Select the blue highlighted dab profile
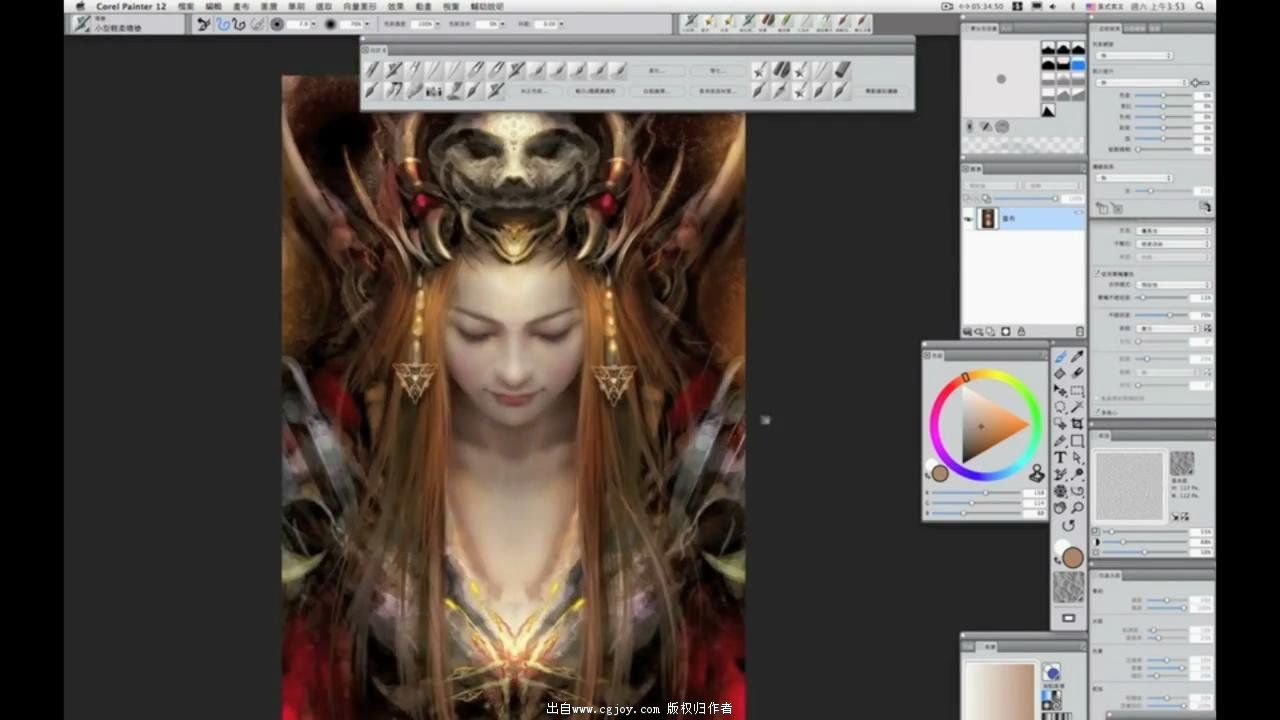 pyautogui.click(x=1078, y=64)
